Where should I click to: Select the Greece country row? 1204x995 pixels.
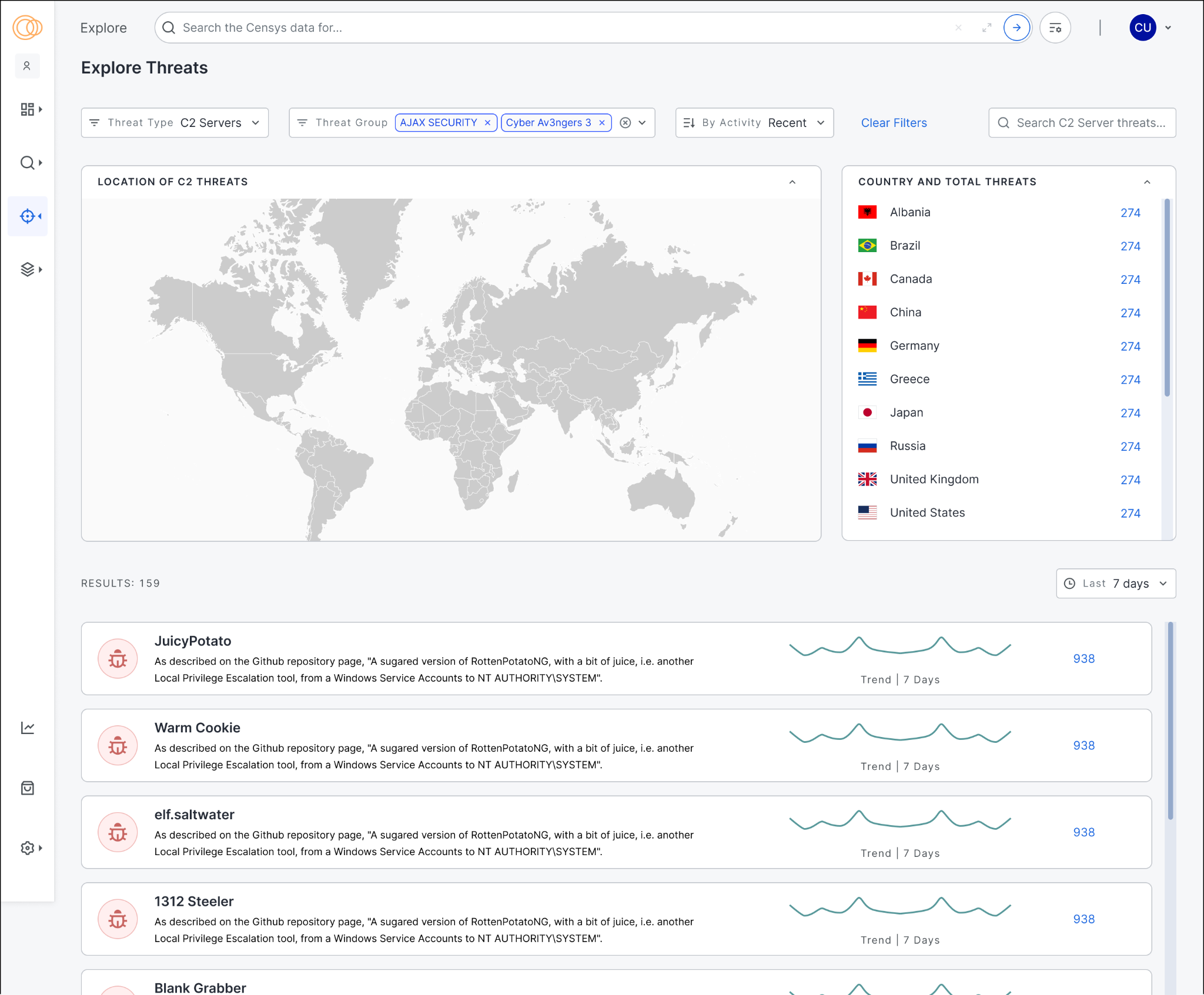(x=999, y=380)
